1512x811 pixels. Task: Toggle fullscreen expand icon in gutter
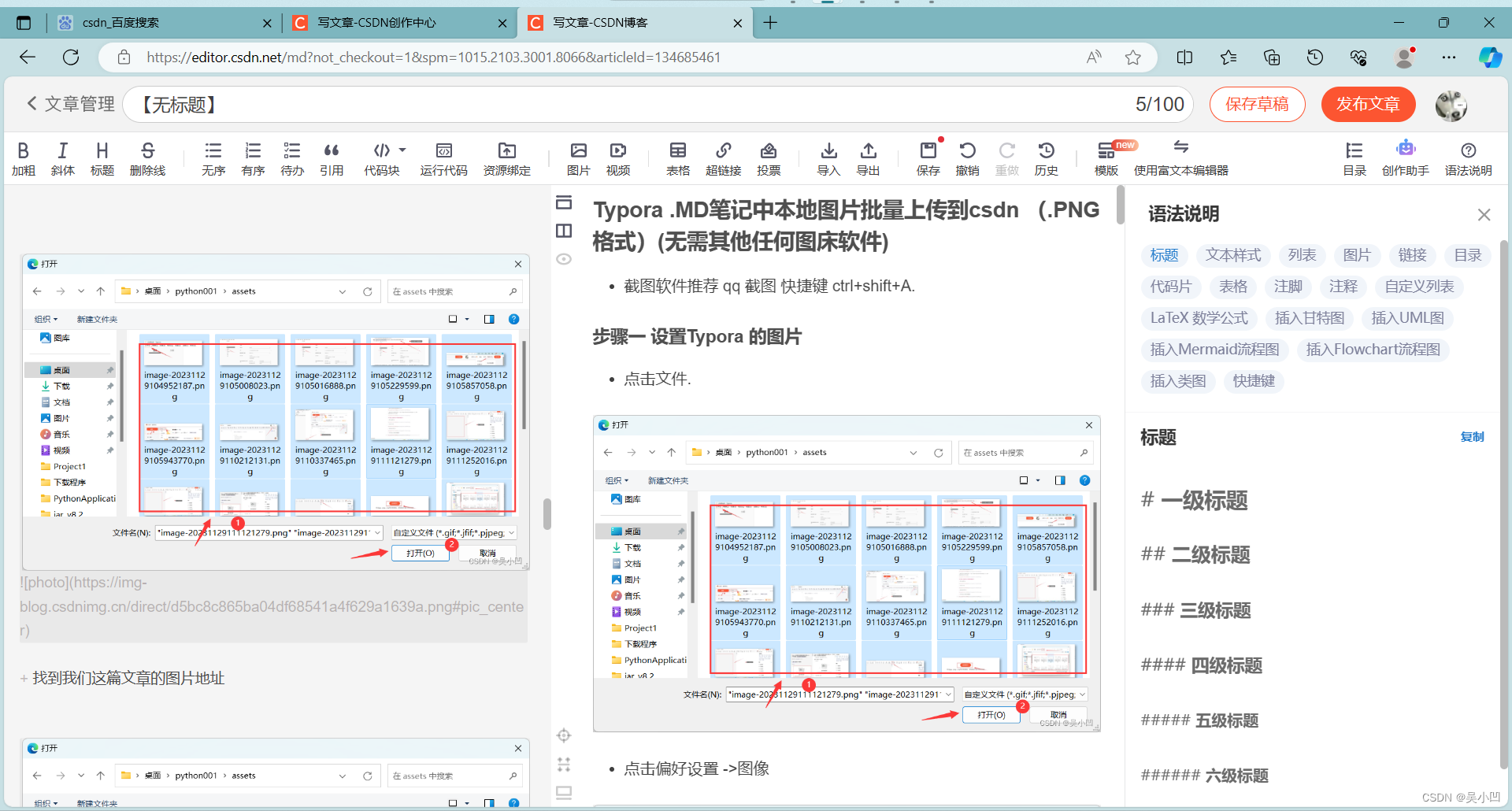point(564,764)
